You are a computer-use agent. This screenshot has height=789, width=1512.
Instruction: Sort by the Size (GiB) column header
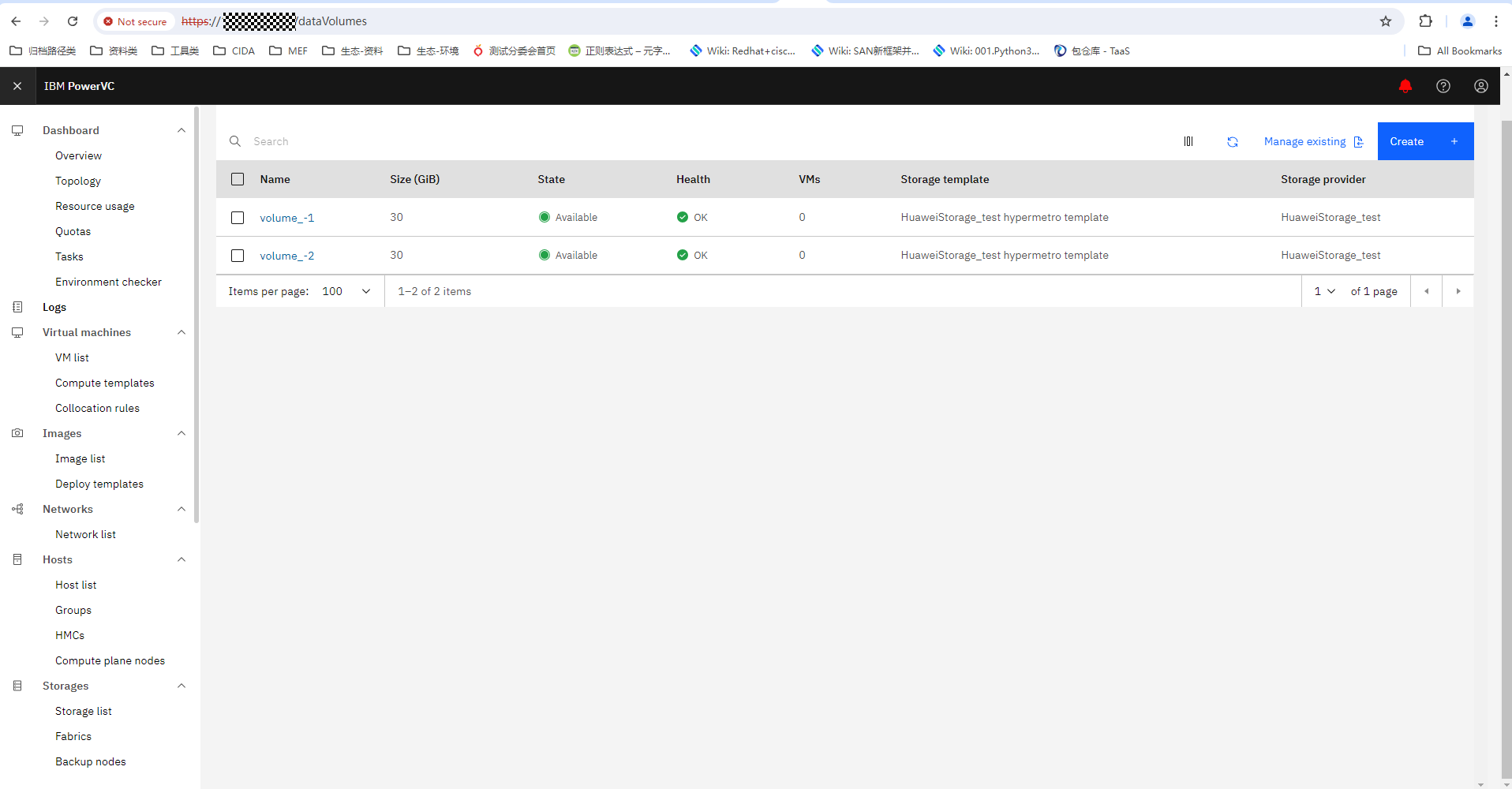(x=414, y=179)
